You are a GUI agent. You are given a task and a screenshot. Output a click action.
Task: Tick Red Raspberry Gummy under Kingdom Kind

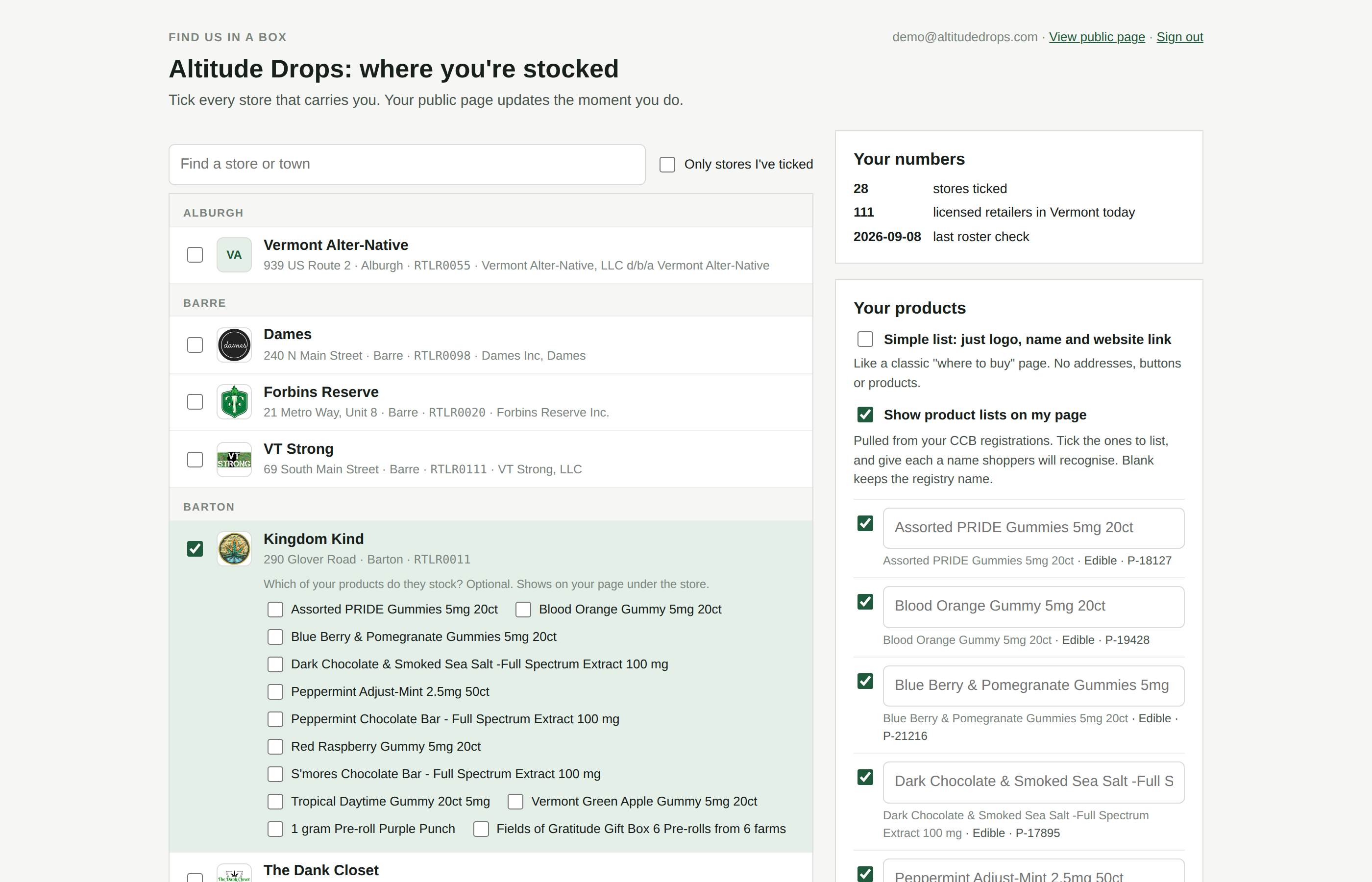click(275, 747)
